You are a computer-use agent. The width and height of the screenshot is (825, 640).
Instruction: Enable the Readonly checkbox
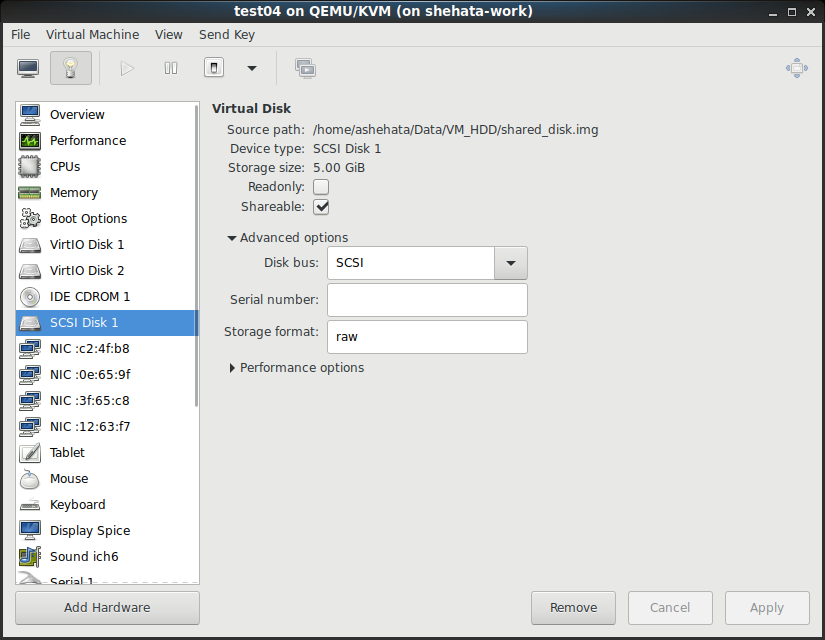point(321,187)
